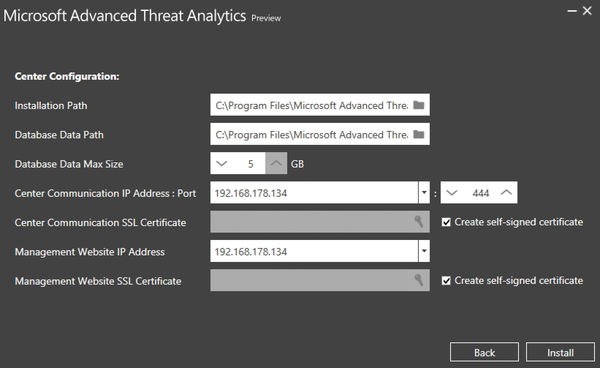Click key icon for Management Website SSL Certificate
The height and width of the screenshot is (368, 600).
pos(419,280)
